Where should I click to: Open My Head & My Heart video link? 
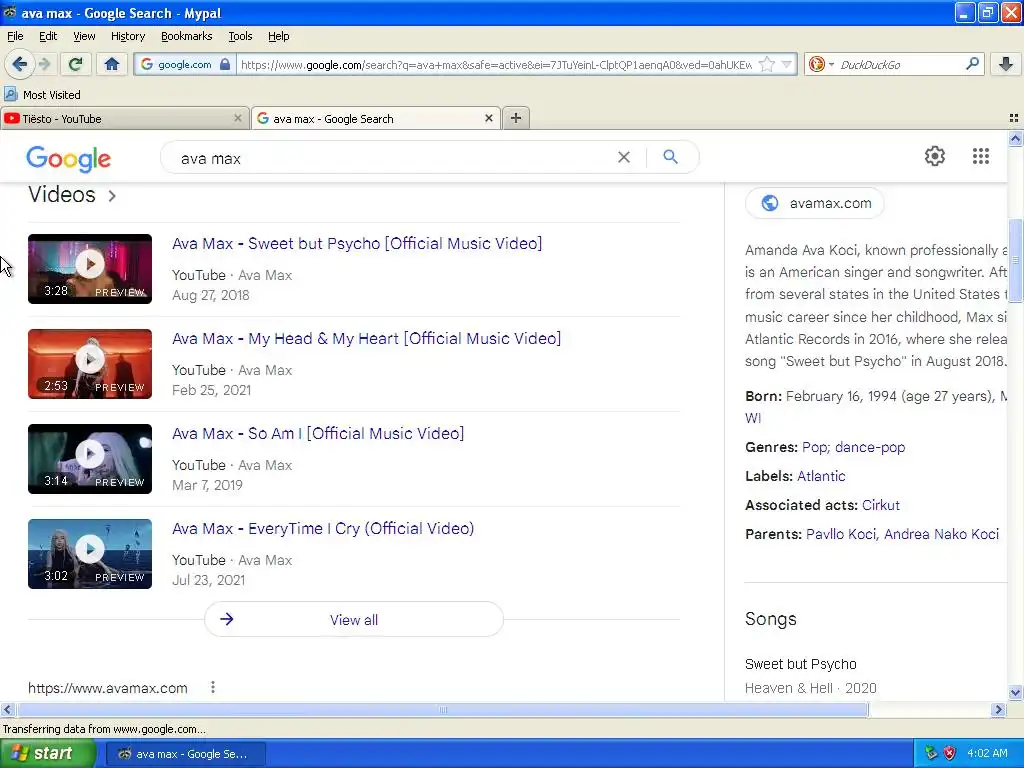pyautogui.click(x=366, y=339)
